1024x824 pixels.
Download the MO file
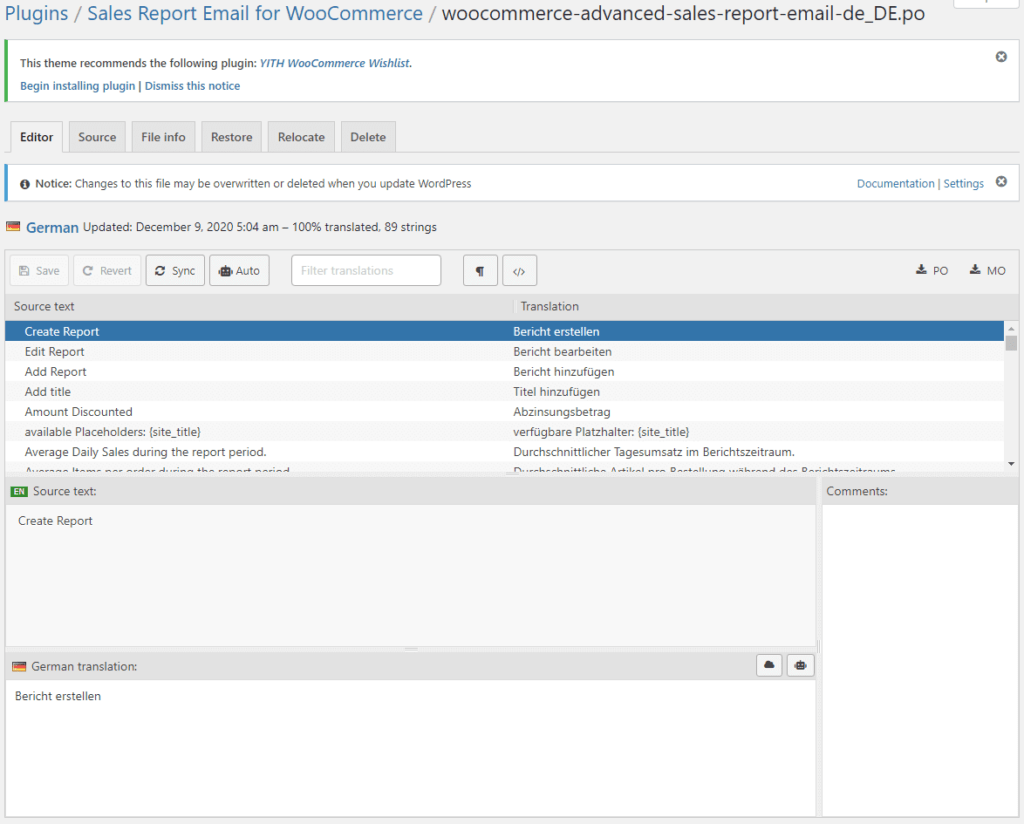click(986, 270)
